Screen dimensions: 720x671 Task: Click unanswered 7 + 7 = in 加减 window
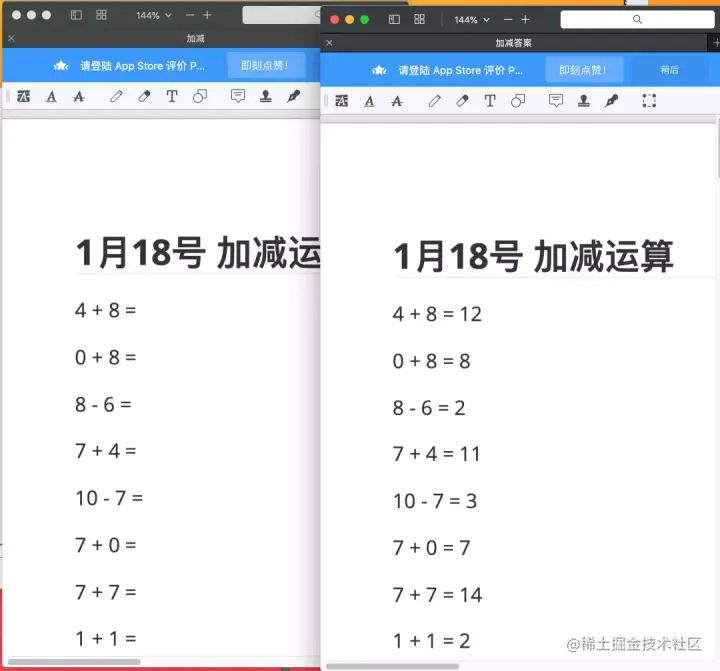[x=106, y=592]
